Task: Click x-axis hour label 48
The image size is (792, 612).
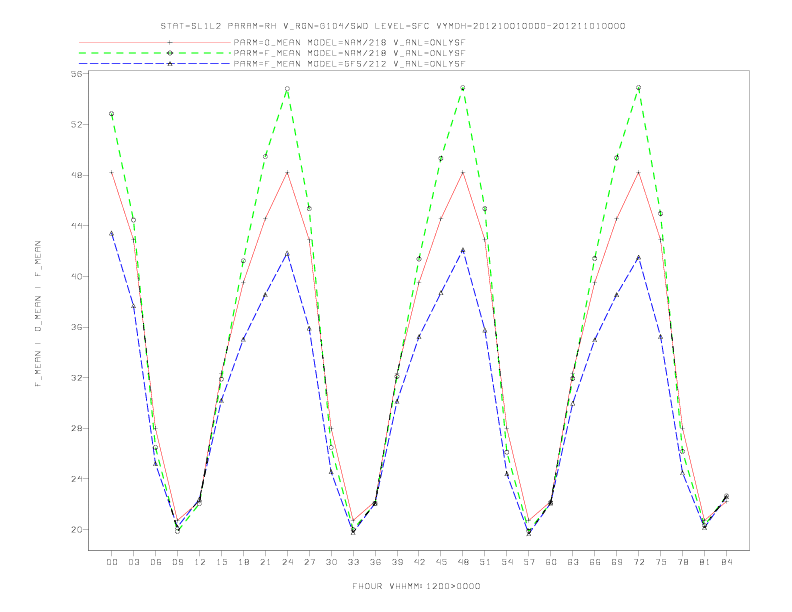Action: pyautogui.click(x=463, y=562)
